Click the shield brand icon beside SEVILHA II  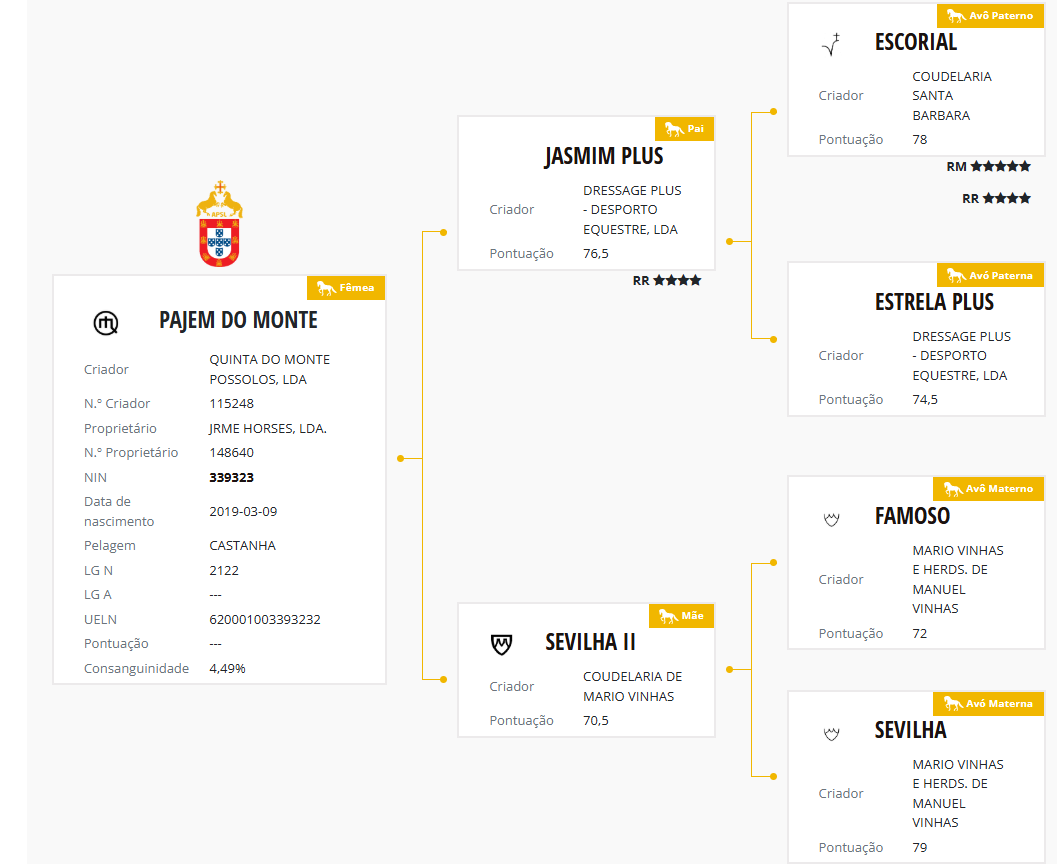point(503,643)
